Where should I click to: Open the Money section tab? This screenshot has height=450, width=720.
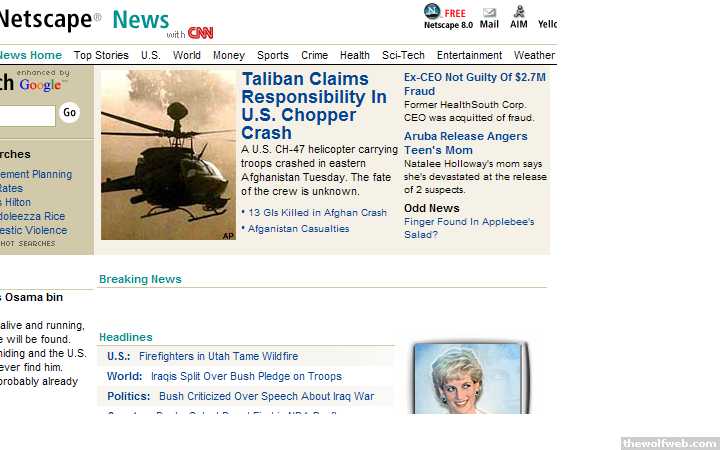229,55
